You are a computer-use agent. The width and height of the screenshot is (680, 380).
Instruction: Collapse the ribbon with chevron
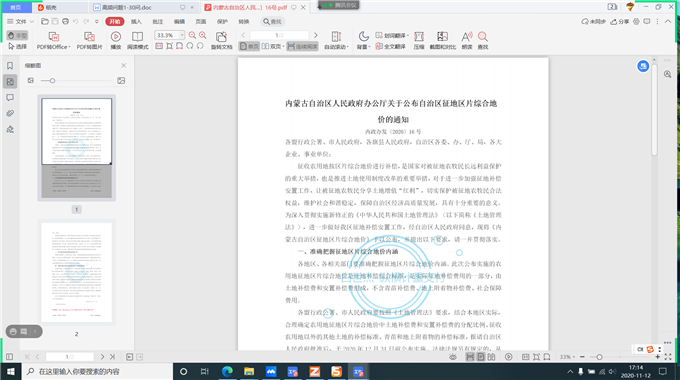pyautogui.click(x=668, y=21)
